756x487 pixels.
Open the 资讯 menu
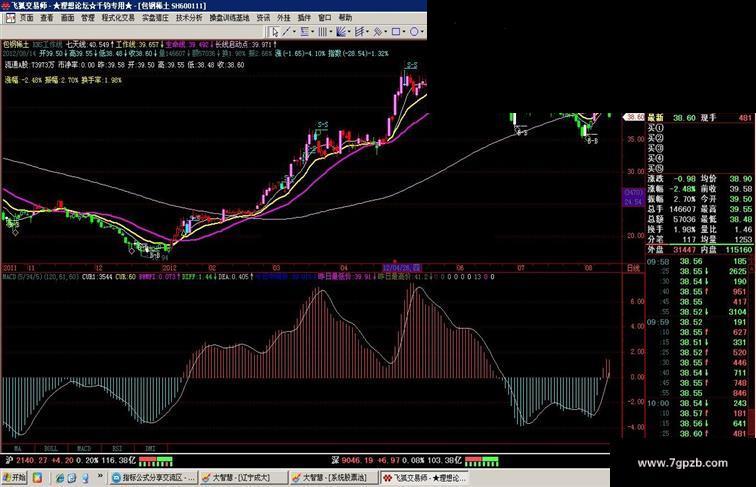[x=263, y=18]
